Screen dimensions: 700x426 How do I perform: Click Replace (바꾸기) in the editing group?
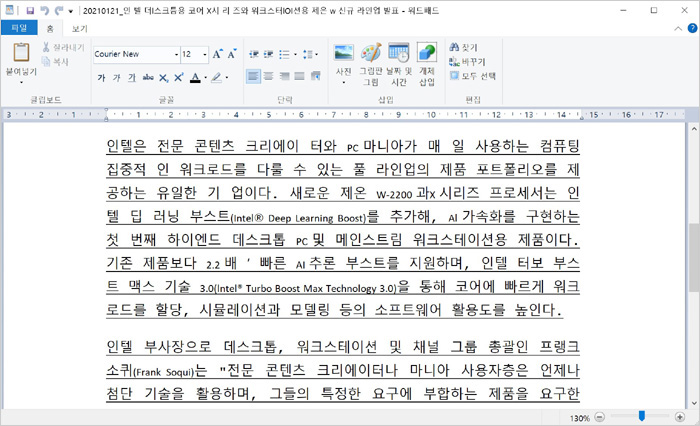point(467,62)
